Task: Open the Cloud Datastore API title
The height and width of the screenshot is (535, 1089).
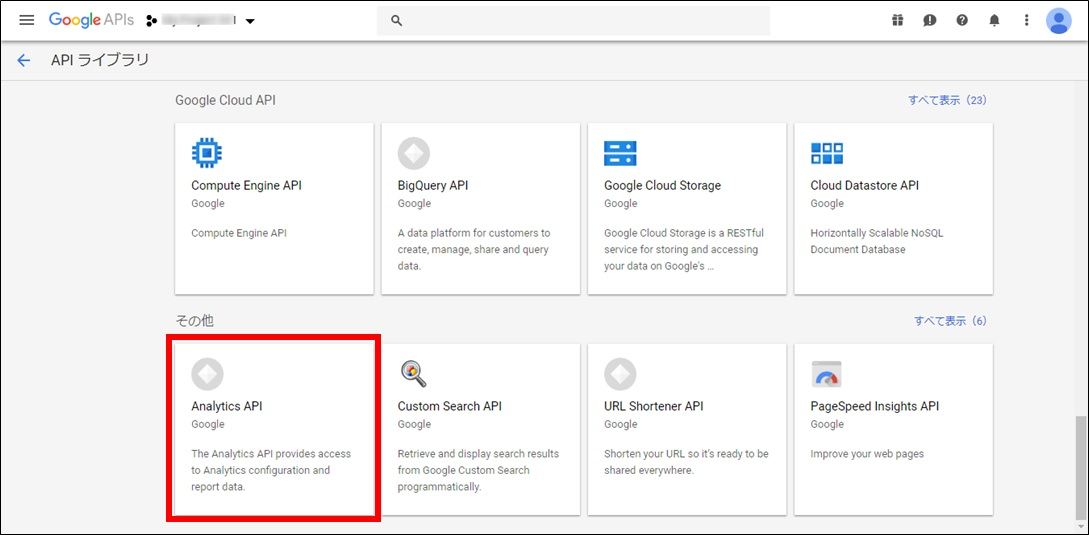Action: point(865,186)
